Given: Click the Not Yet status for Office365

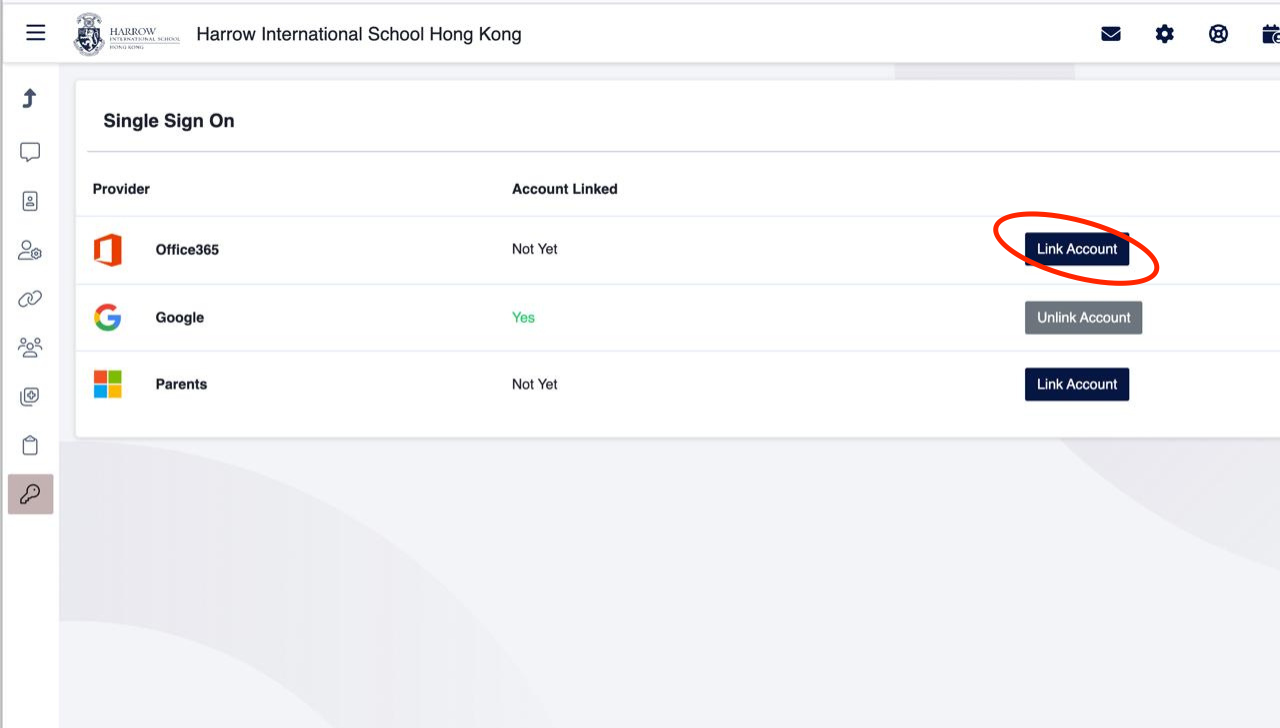Looking at the screenshot, I should point(535,249).
